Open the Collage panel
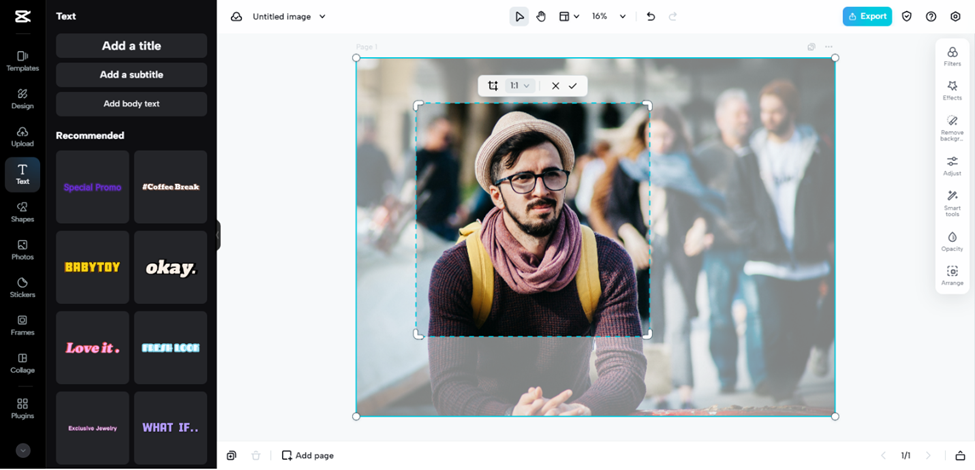The image size is (975, 470). [22, 363]
